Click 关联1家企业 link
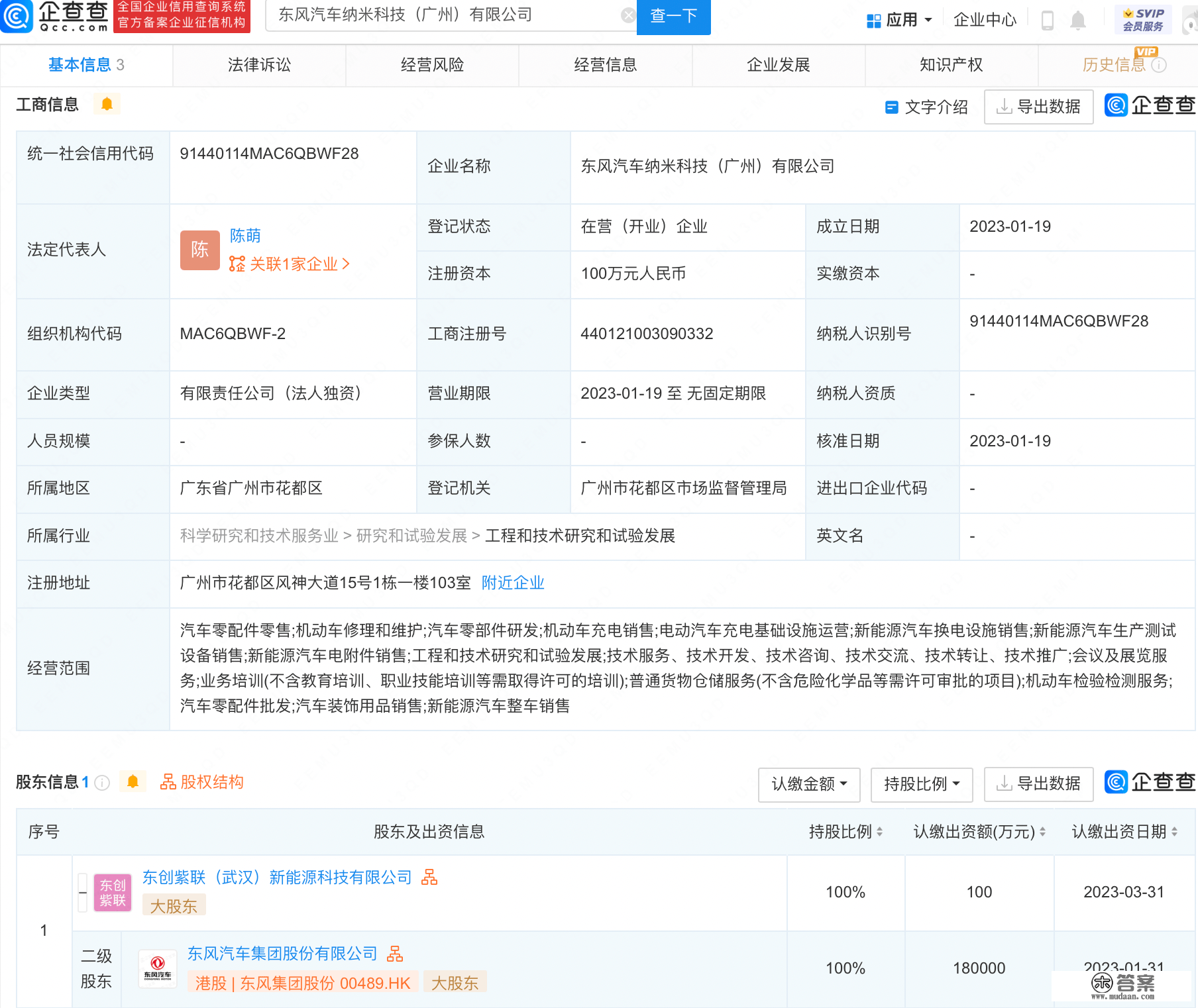 click(290, 264)
